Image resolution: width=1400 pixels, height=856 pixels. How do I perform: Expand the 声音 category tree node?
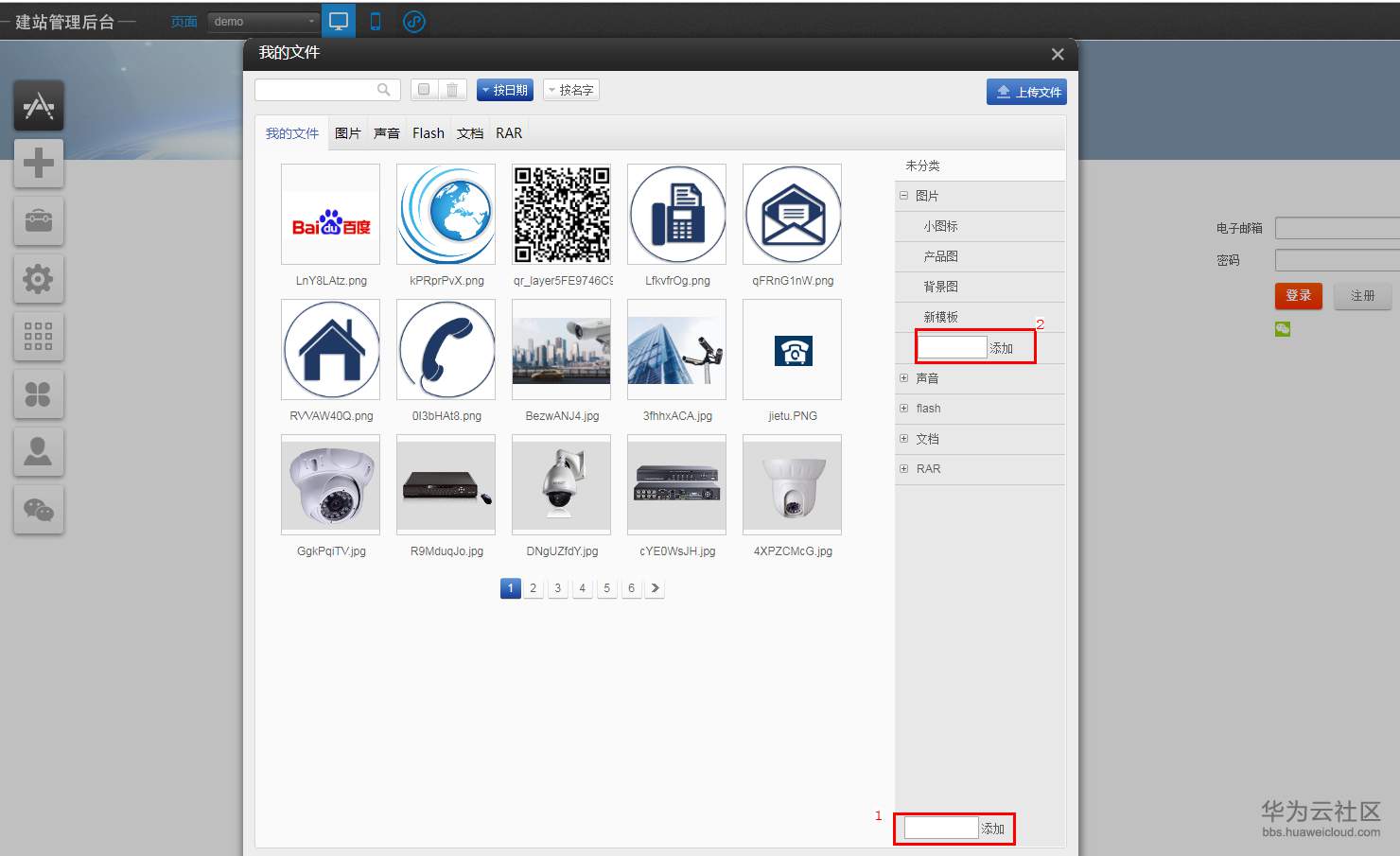tap(903, 378)
